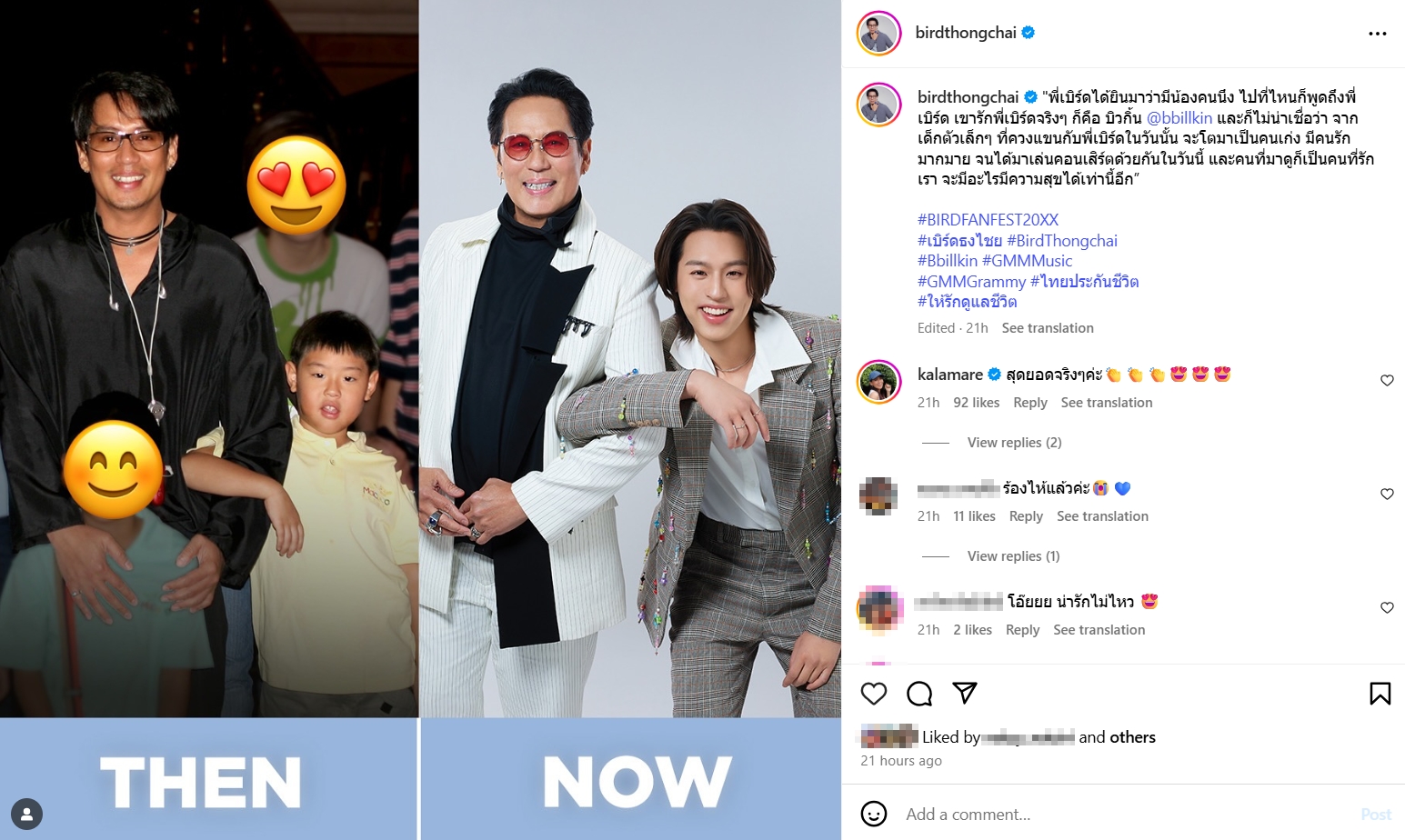The width and height of the screenshot is (1405, 840).
Task: Share post with paper plane icon
Action: tap(964, 694)
